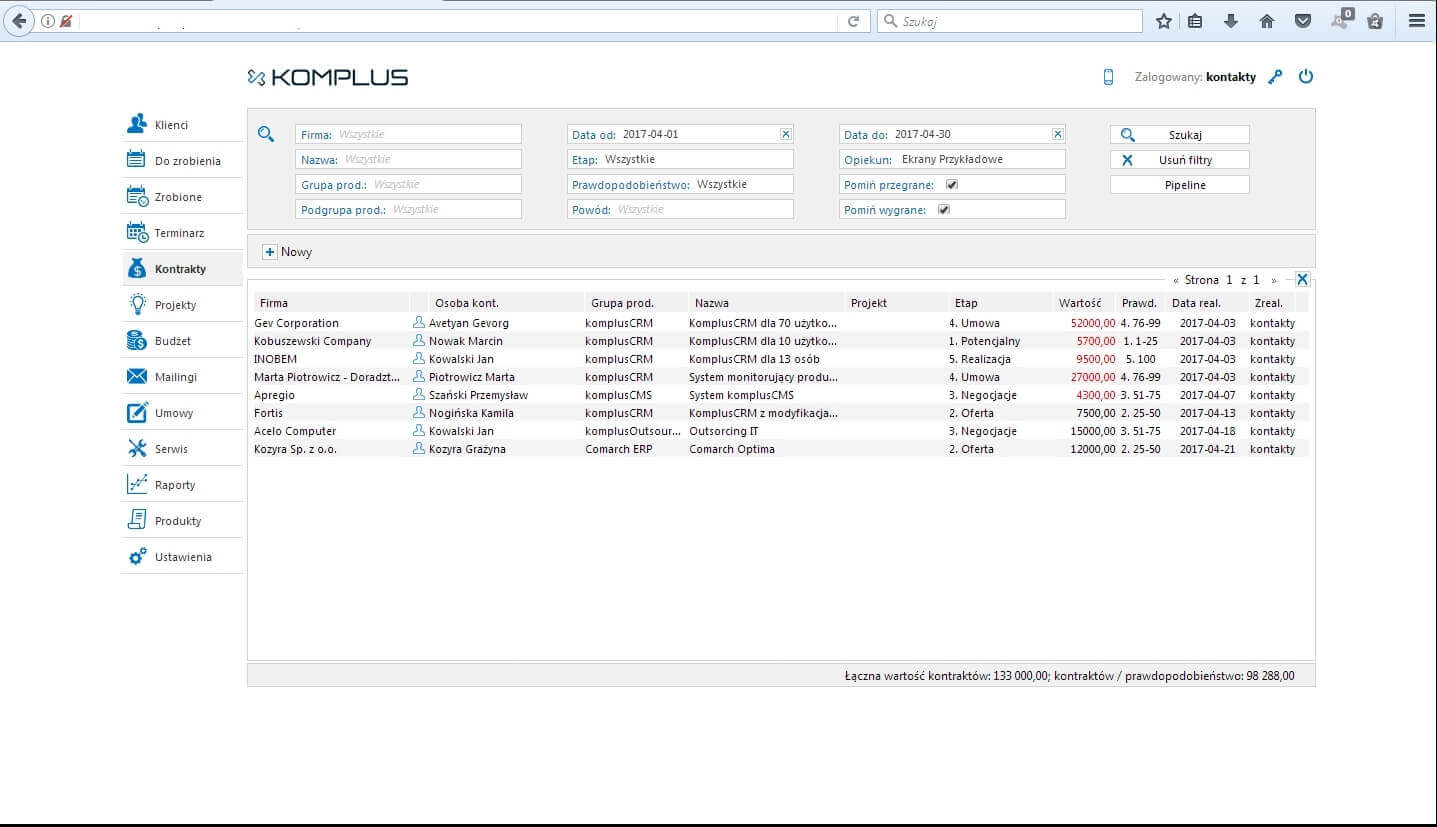Image resolution: width=1437 pixels, height=827 pixels.
Task: Click contact icon for Piotrowicz Marta
Action: (x=419, y=377)
